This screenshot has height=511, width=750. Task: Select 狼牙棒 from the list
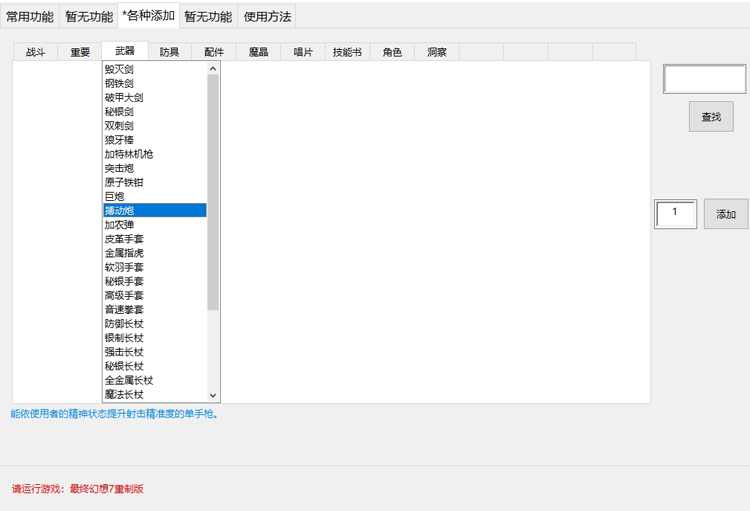(x=155, y=140)
